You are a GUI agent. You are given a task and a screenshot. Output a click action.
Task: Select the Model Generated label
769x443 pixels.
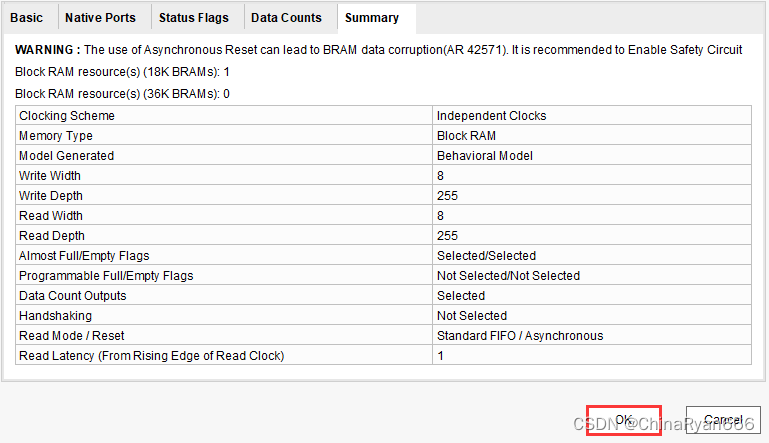tap(66, 156)
